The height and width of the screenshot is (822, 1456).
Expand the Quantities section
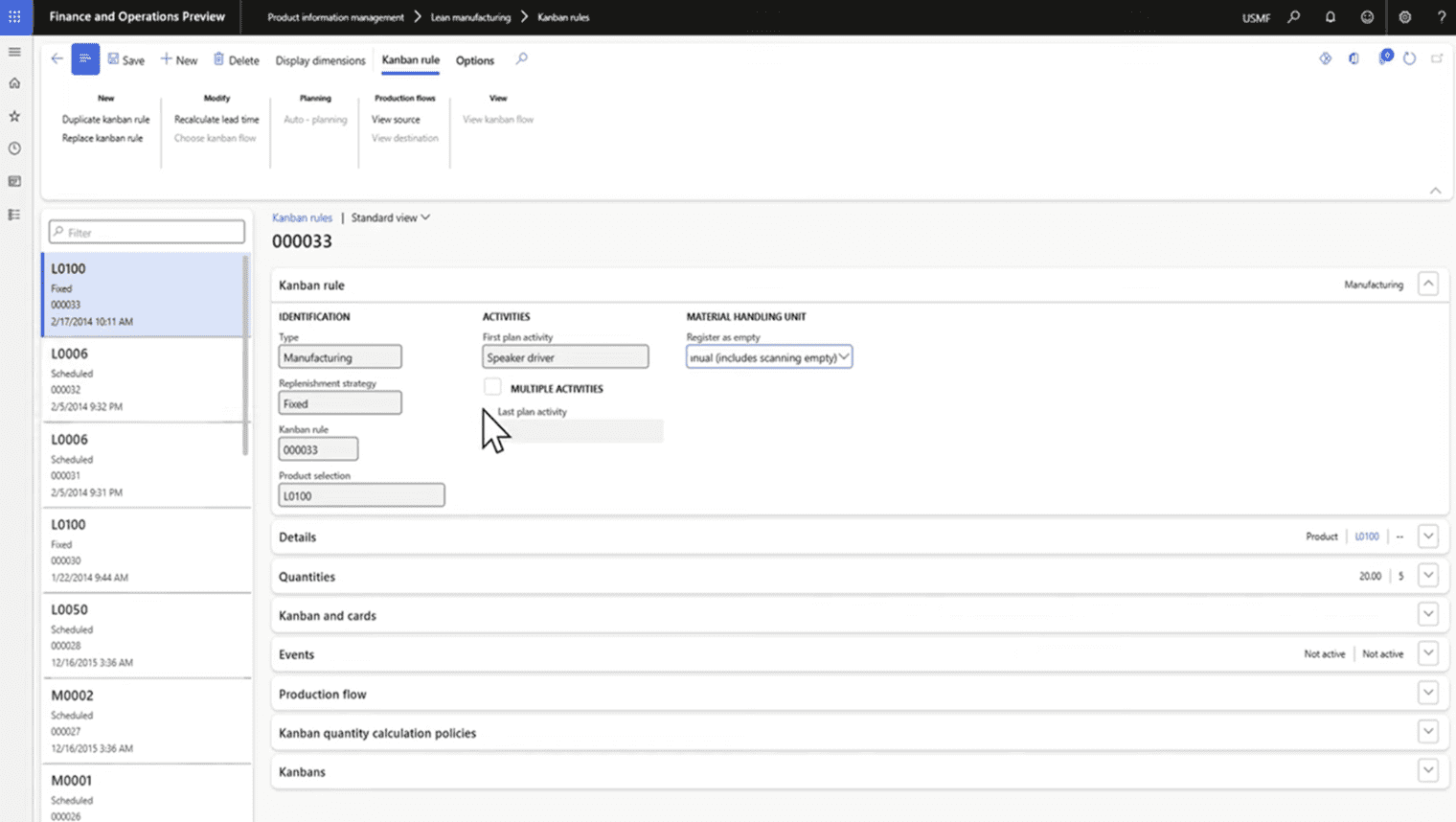(1427, 576)
